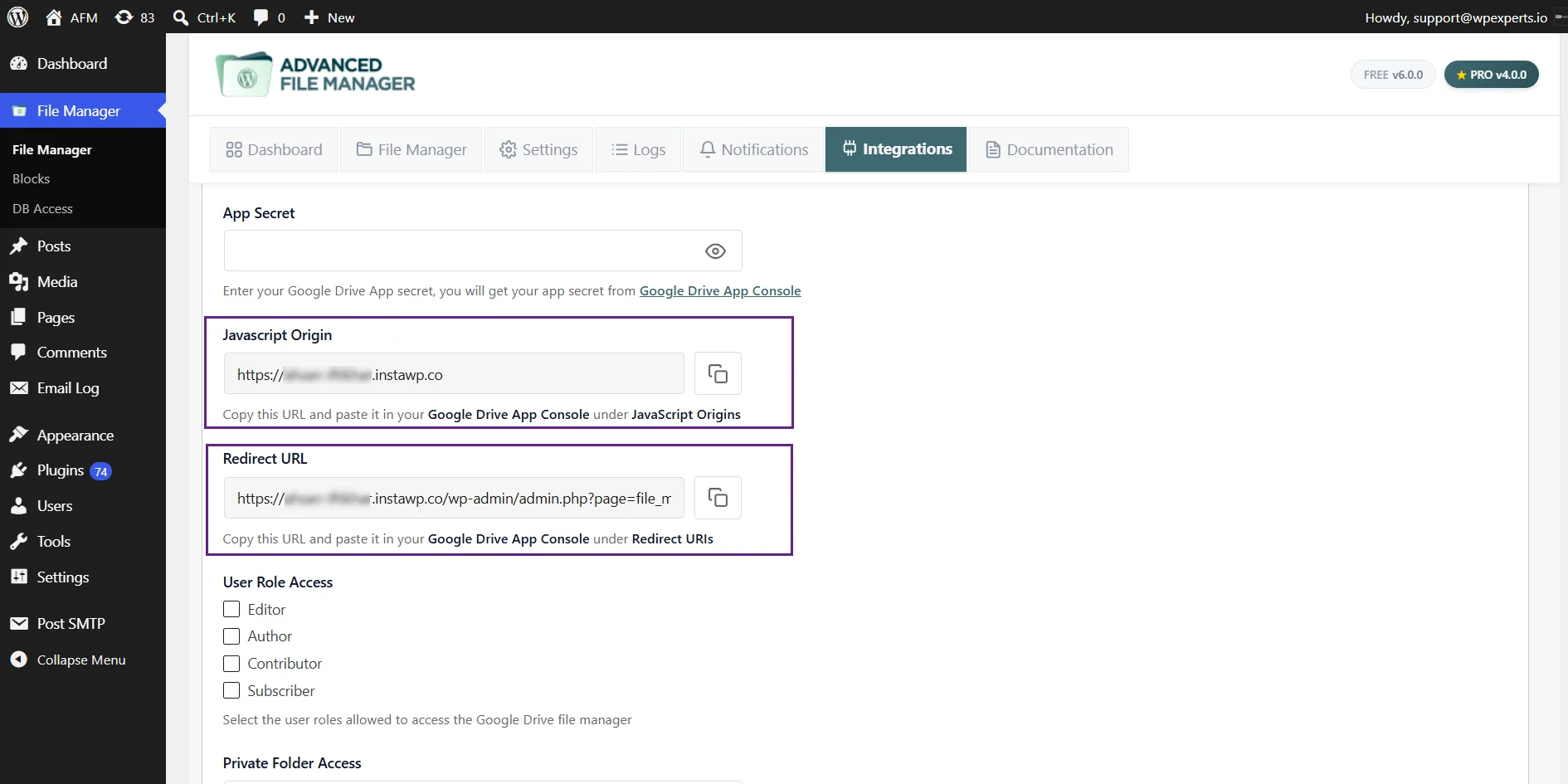Open the WordPress logo menu
The width and height of the screenshot is (1568, 784).
click(17, 17)
